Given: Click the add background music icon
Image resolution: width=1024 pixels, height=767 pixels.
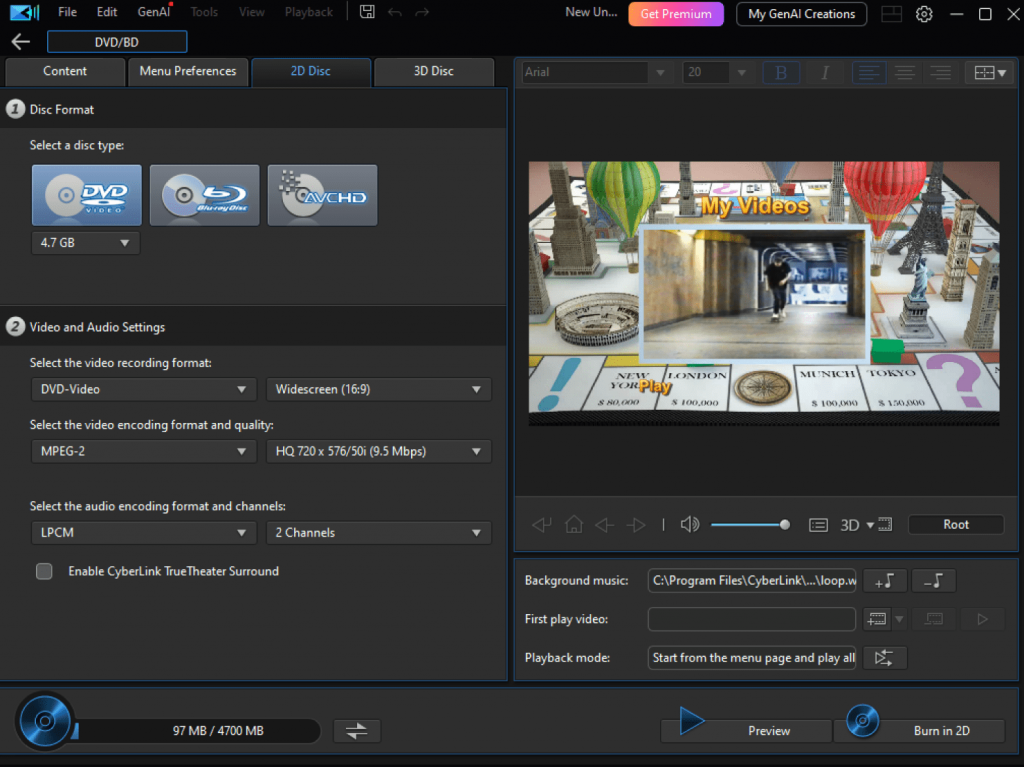Looking at the screenshot, I should tap(884, 580).
